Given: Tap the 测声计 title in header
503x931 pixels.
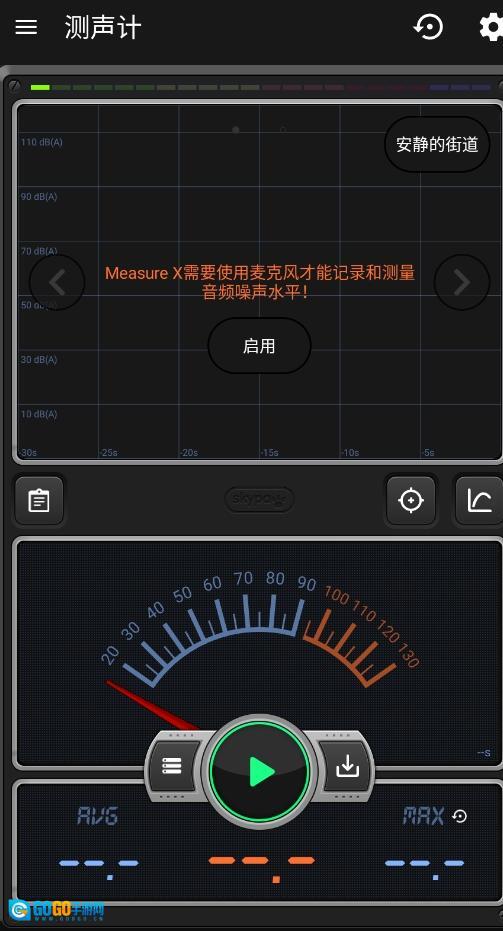Looking at the screenshot, I should pos(103,27).
